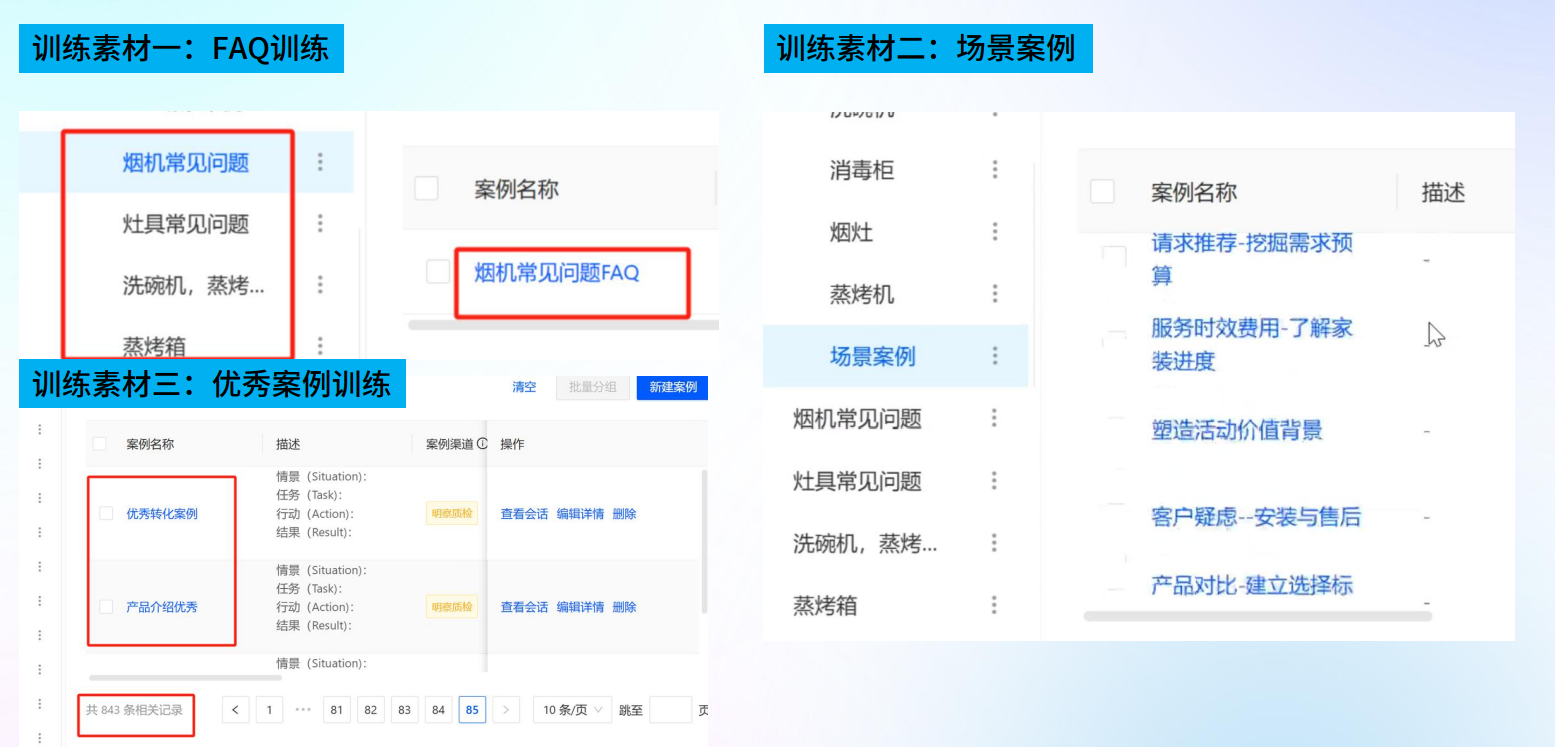Screen dimensions: 1555x747
Task: Click horizontal scrollbar under 场景案例 table
Action: click(x=1257, y=616)
